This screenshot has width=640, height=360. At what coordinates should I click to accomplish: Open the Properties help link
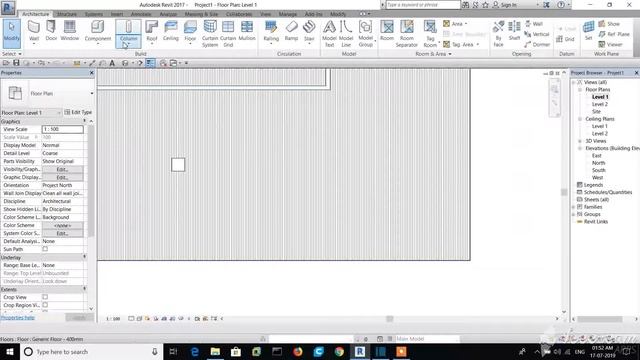click(x=18, y=318)
